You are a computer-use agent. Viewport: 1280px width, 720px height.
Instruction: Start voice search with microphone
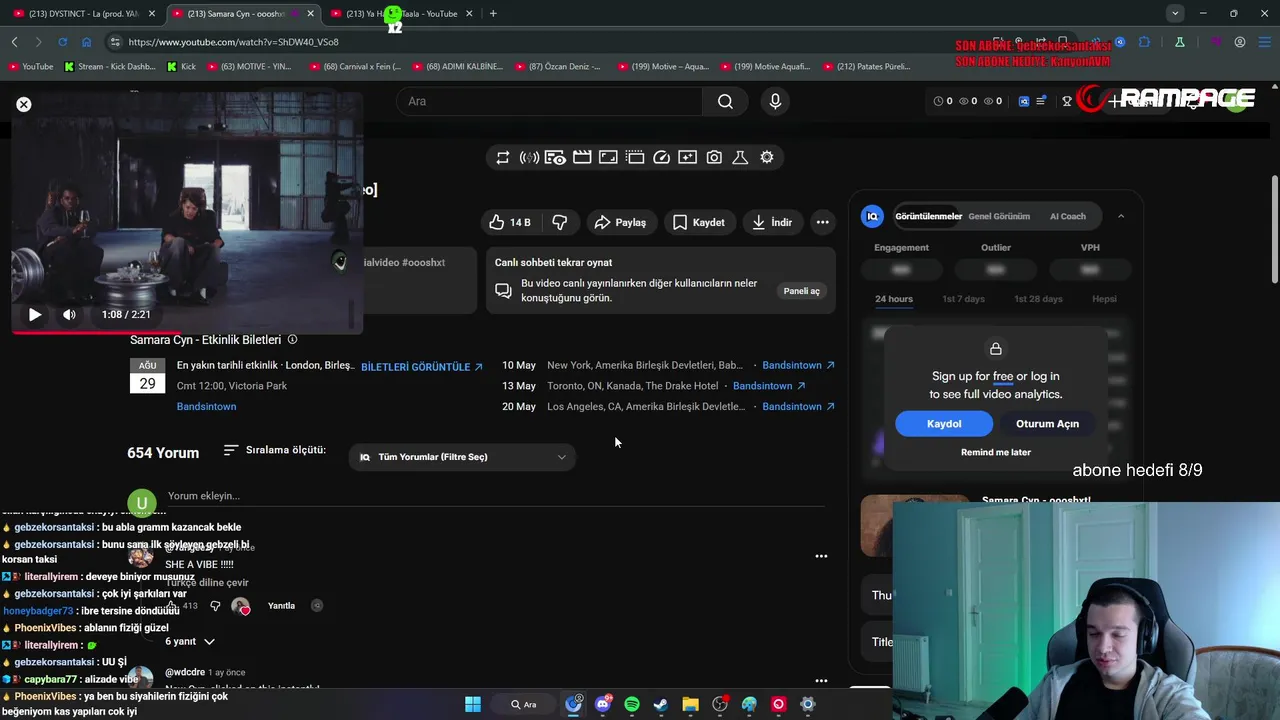[x=775, y=101]
